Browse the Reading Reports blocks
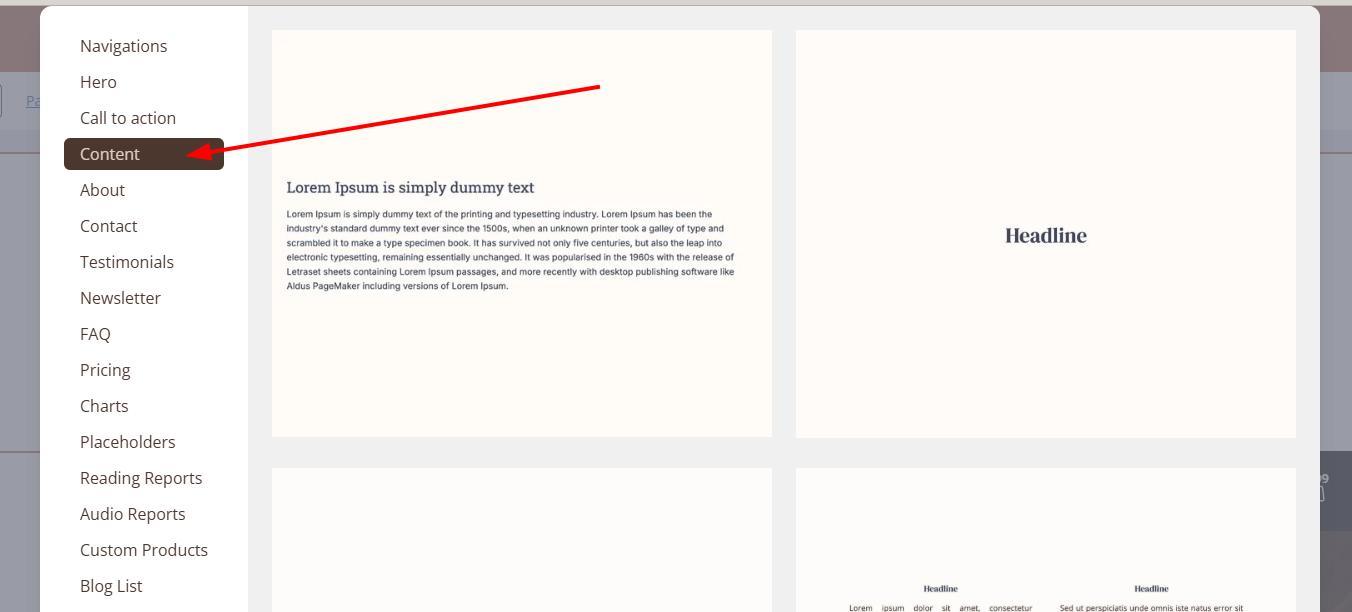 pyautogui.click(x=141, y=478)
